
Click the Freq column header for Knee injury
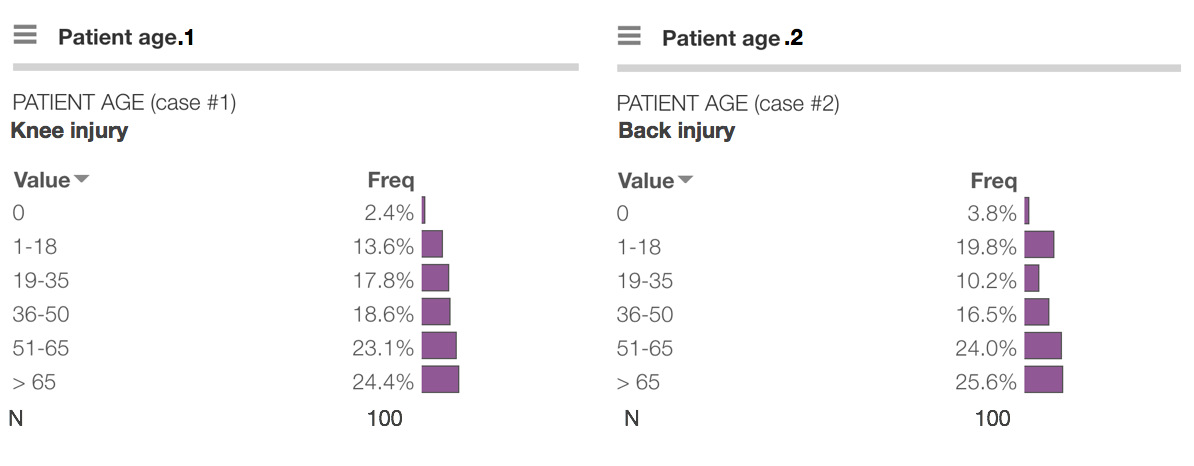point(390,181)
